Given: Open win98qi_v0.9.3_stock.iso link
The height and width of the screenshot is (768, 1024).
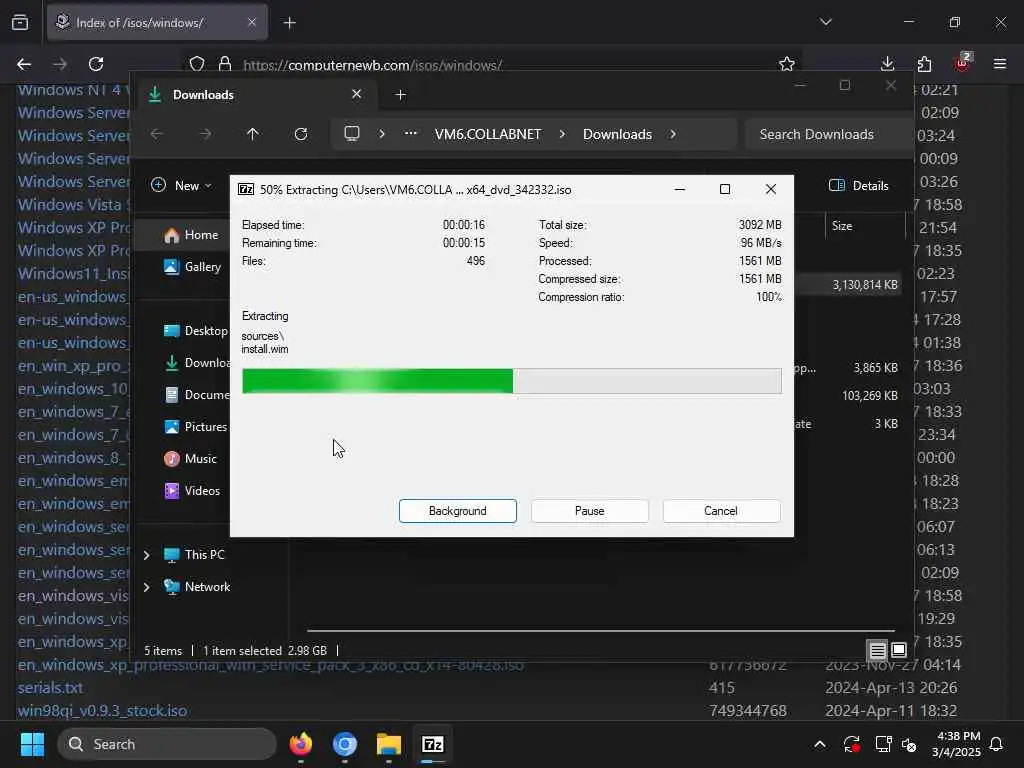Looking at the screenshot, I should click(x=103, y=711).
